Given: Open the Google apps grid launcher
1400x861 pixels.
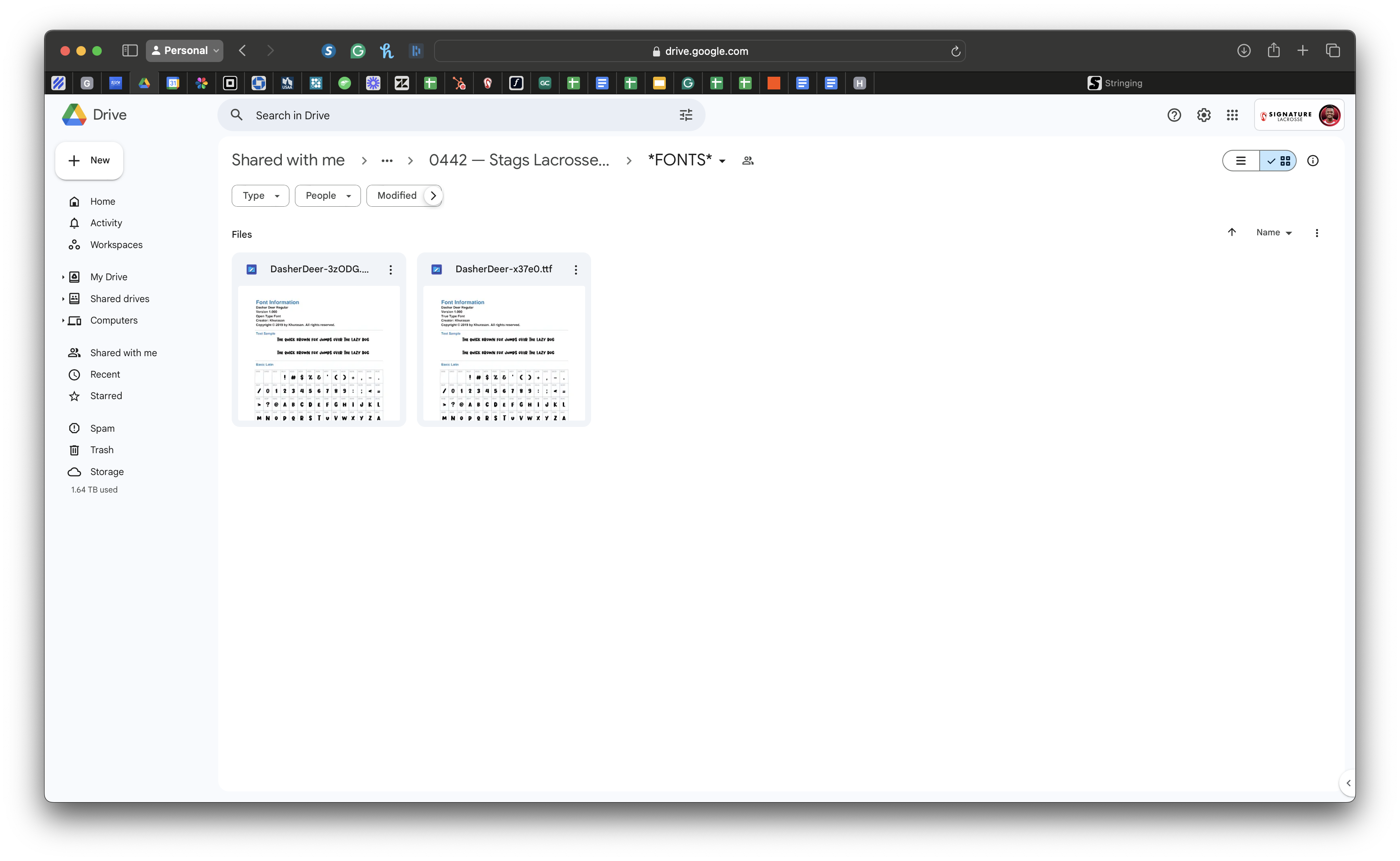Looking at the screenshot, I should tap(1232, 115).
